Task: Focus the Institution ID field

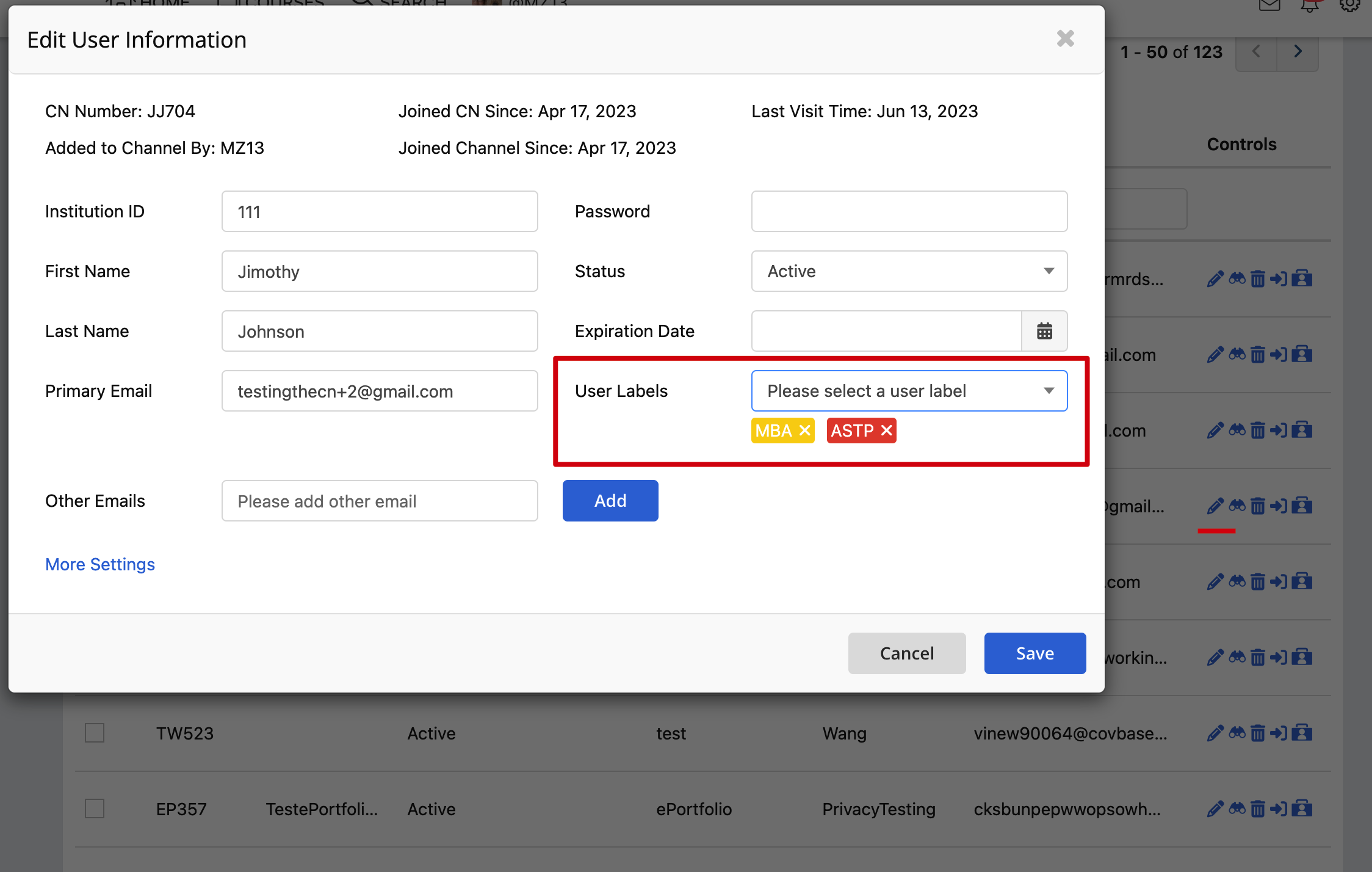Action: pyautogui.click(x=380, y=211)
